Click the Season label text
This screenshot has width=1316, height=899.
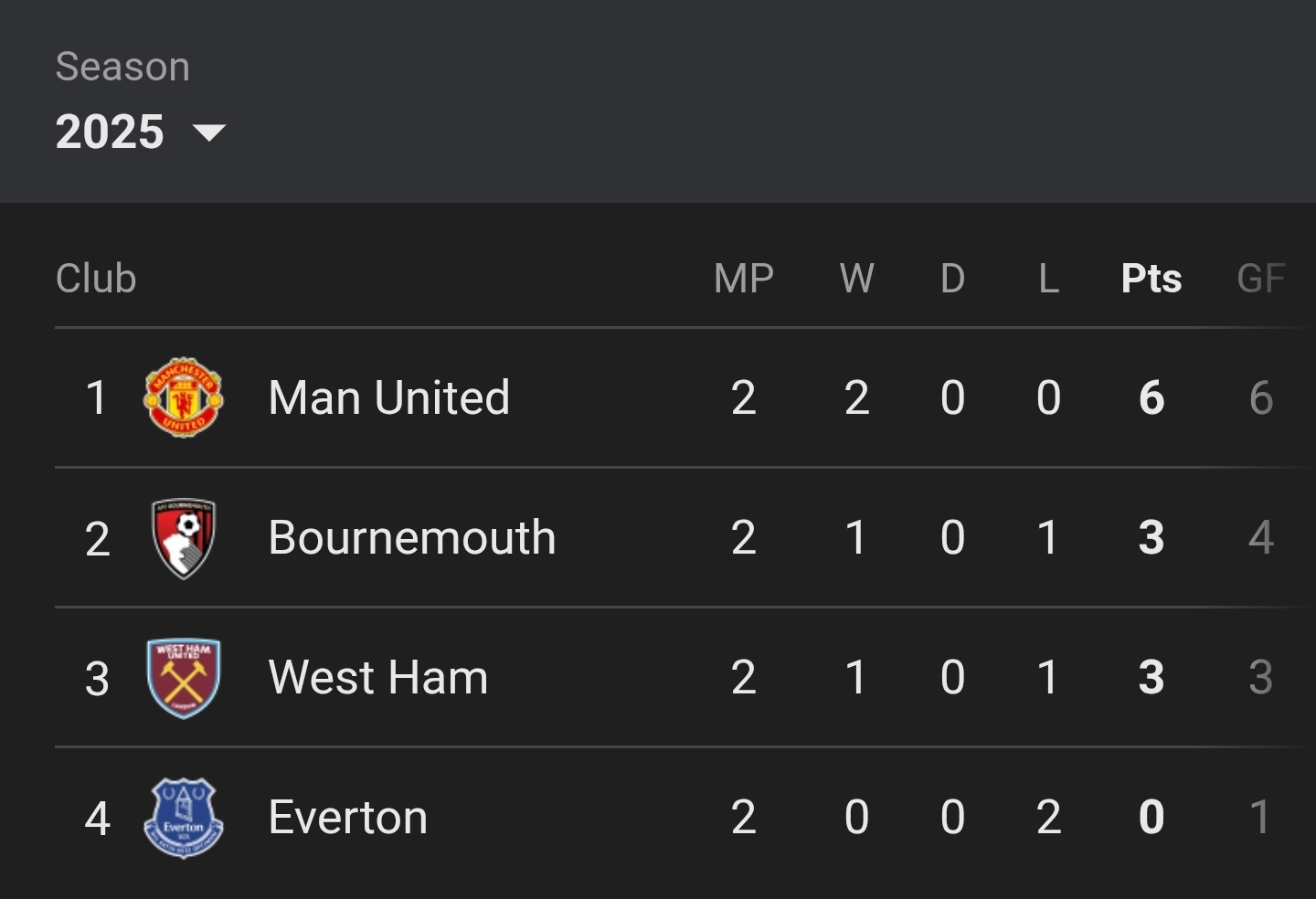coord(122,67)
